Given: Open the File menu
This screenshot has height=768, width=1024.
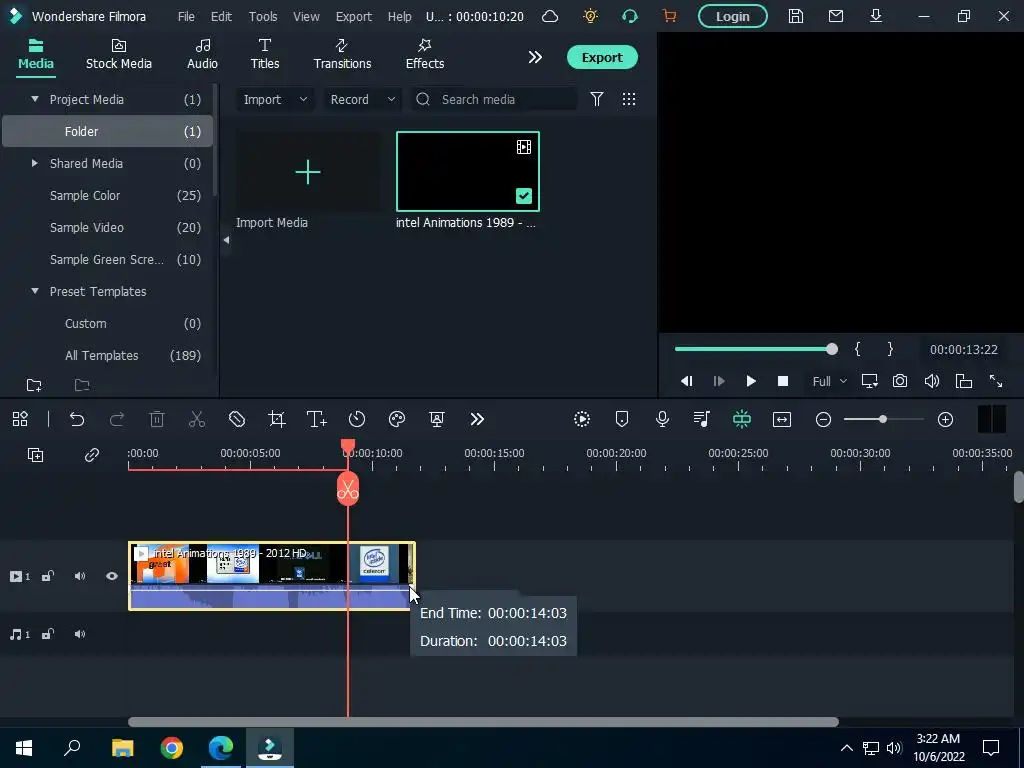Looking at the screenshot, I should 186,16.
